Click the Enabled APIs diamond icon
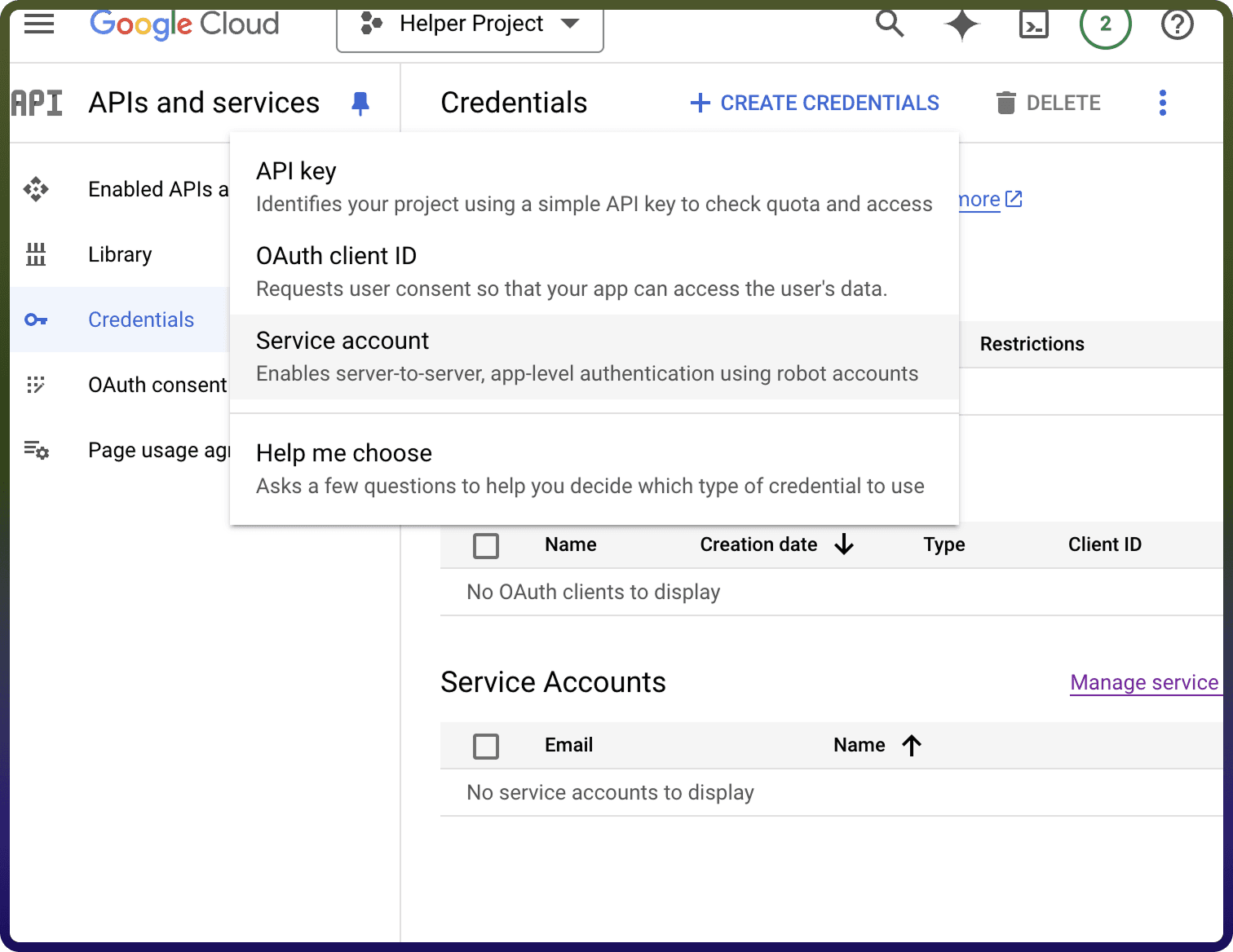This screenshot has width=1233, height=952. coord(36,189)
